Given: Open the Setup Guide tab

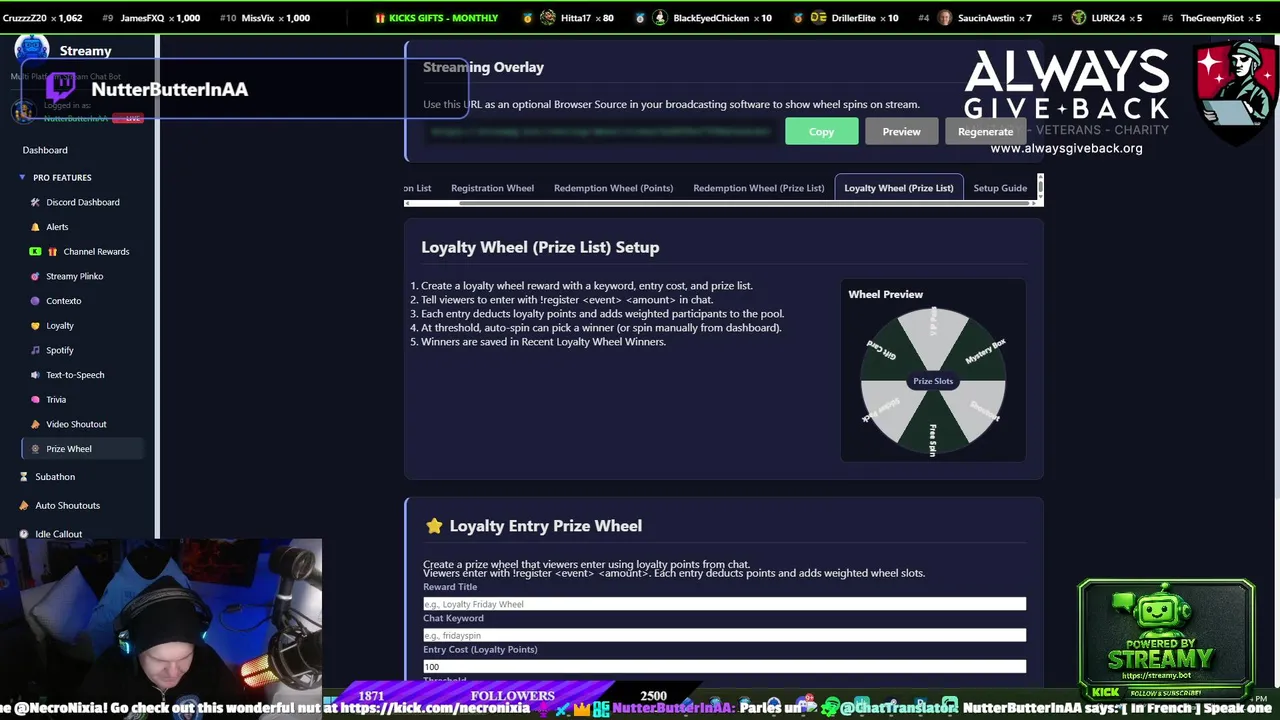Looking at the screenshot, I should [x=1000, y=188].
